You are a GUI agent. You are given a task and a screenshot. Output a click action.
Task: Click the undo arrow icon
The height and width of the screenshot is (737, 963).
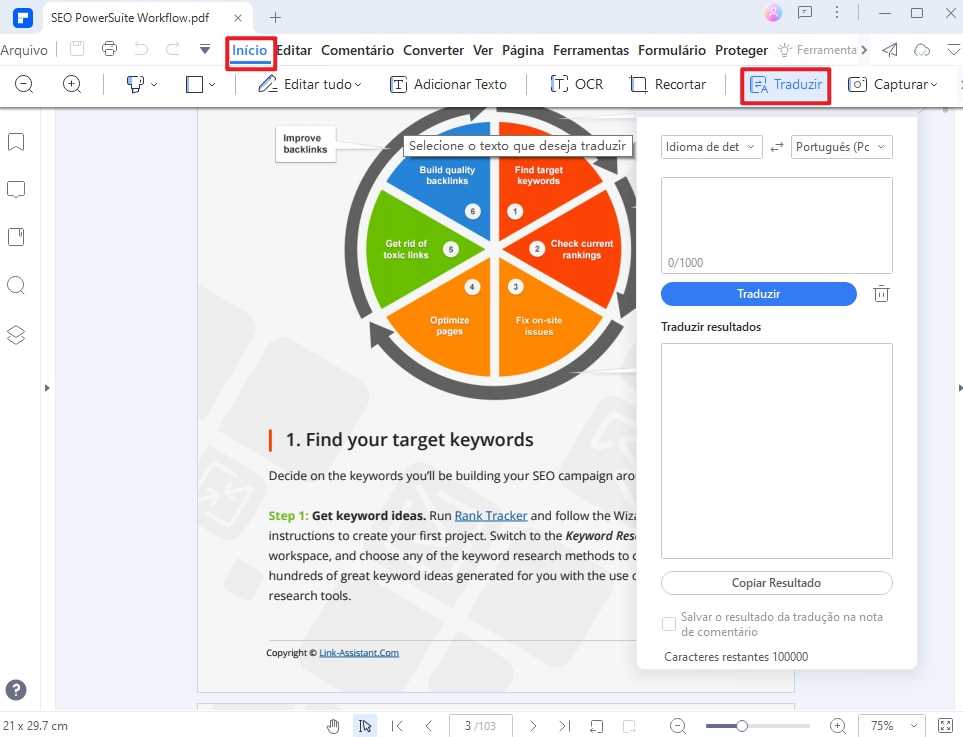point(141,49)
